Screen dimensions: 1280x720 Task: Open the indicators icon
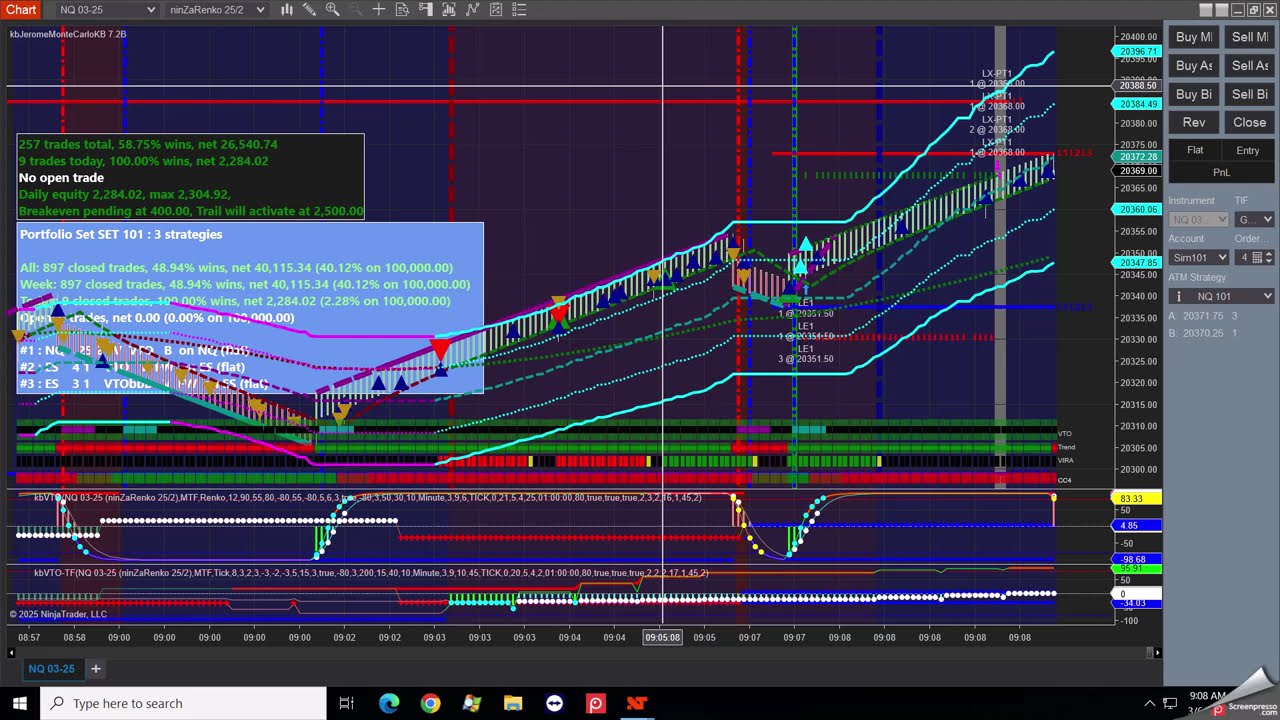pyautogui.click(x=472, y=10)
